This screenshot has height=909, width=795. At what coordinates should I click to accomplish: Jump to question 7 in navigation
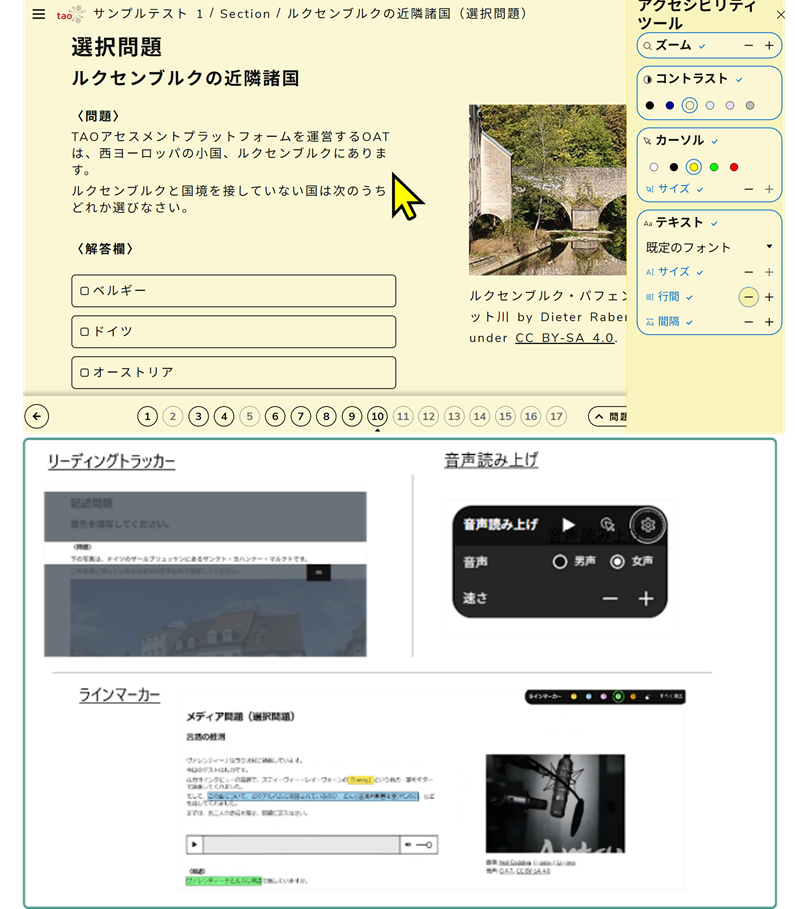click(x=301, y=417)
